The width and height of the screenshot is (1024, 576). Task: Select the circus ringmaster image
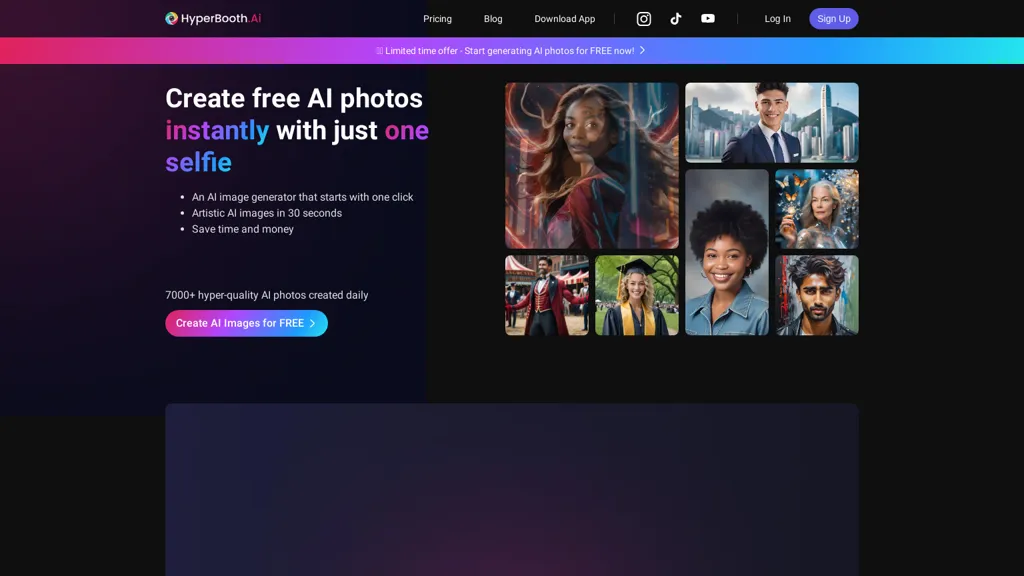pos(546,295)
